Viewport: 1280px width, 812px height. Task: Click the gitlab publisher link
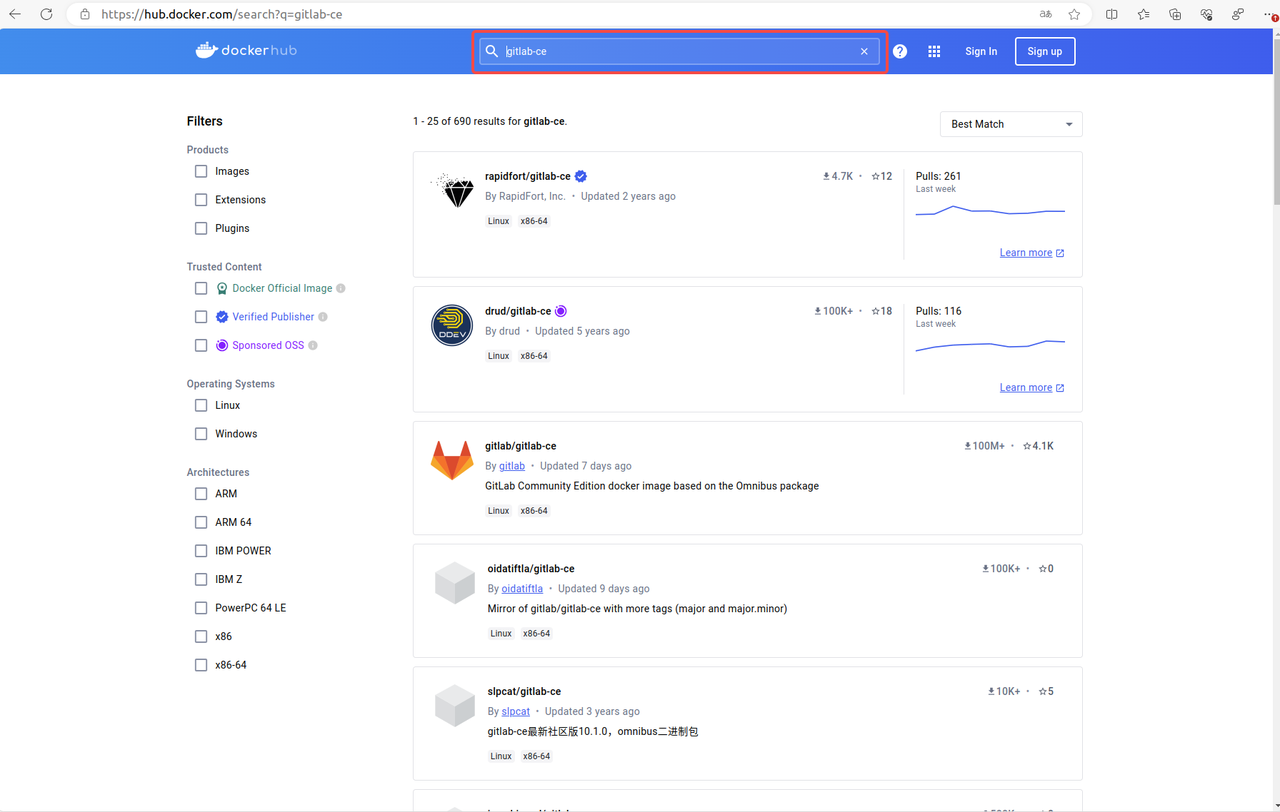[512, 466]
